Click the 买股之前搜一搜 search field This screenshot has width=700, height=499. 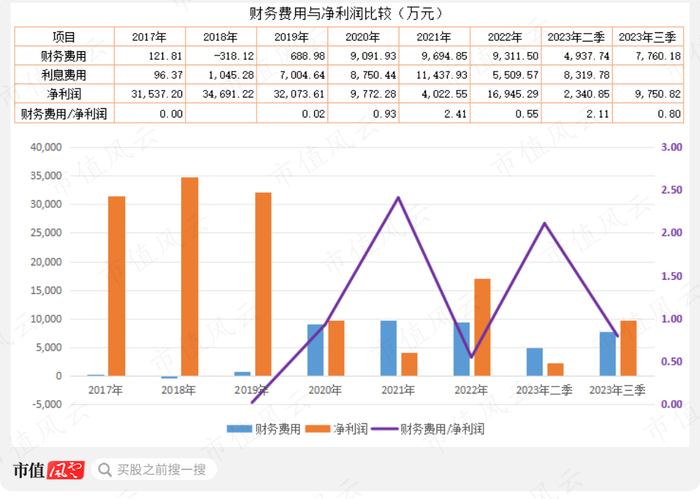(x=154, y=470)
